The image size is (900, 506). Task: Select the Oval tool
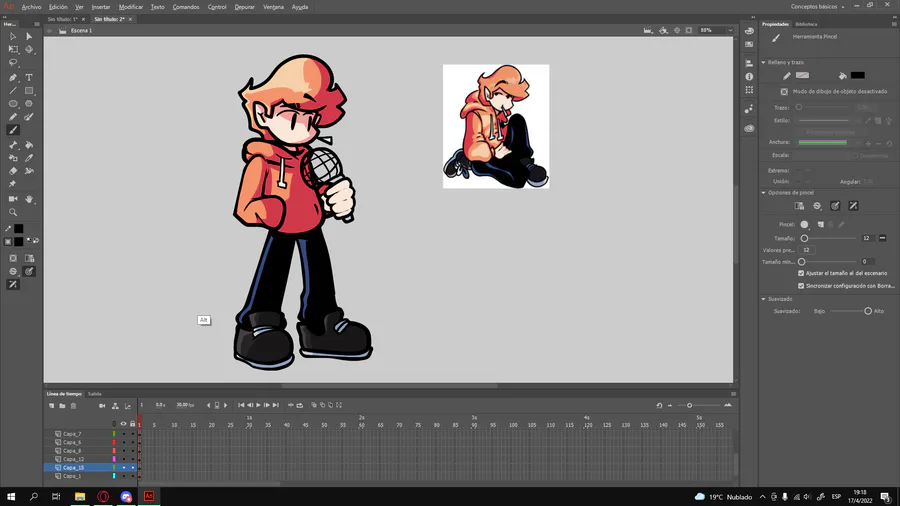click(x=13, y=104)
